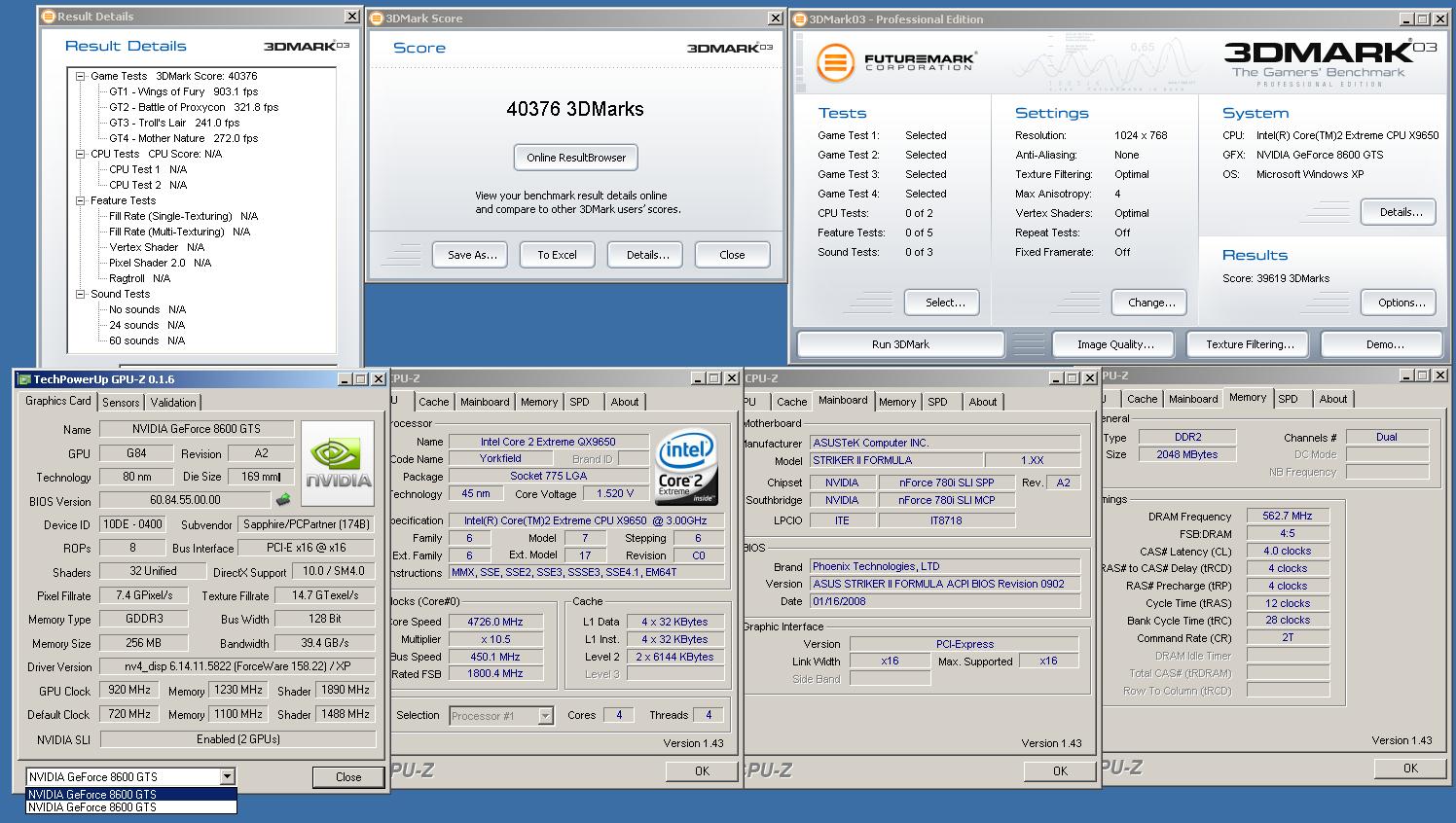The width and height of the screenshot is (1456, 823).
Task: Click OK in CPU-Z memory window
Action: [x=1410, y=768]
